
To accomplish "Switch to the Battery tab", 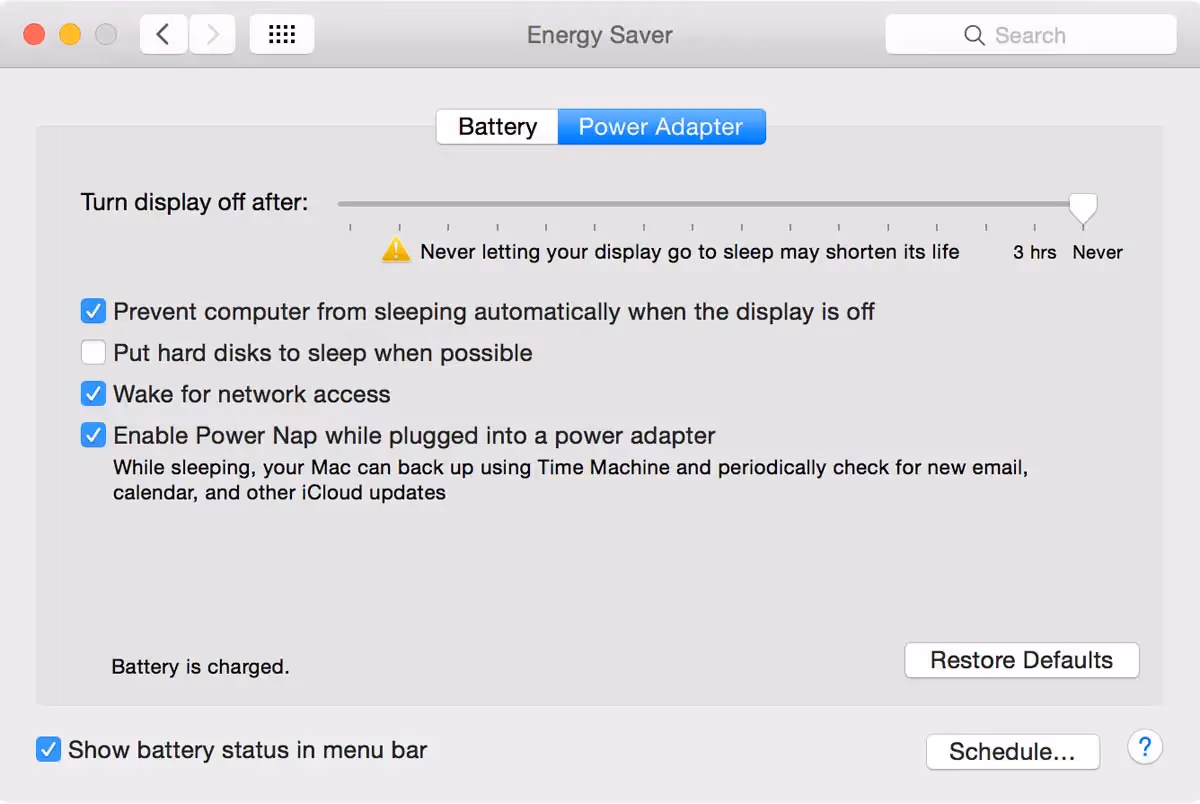I will point(497,126).
